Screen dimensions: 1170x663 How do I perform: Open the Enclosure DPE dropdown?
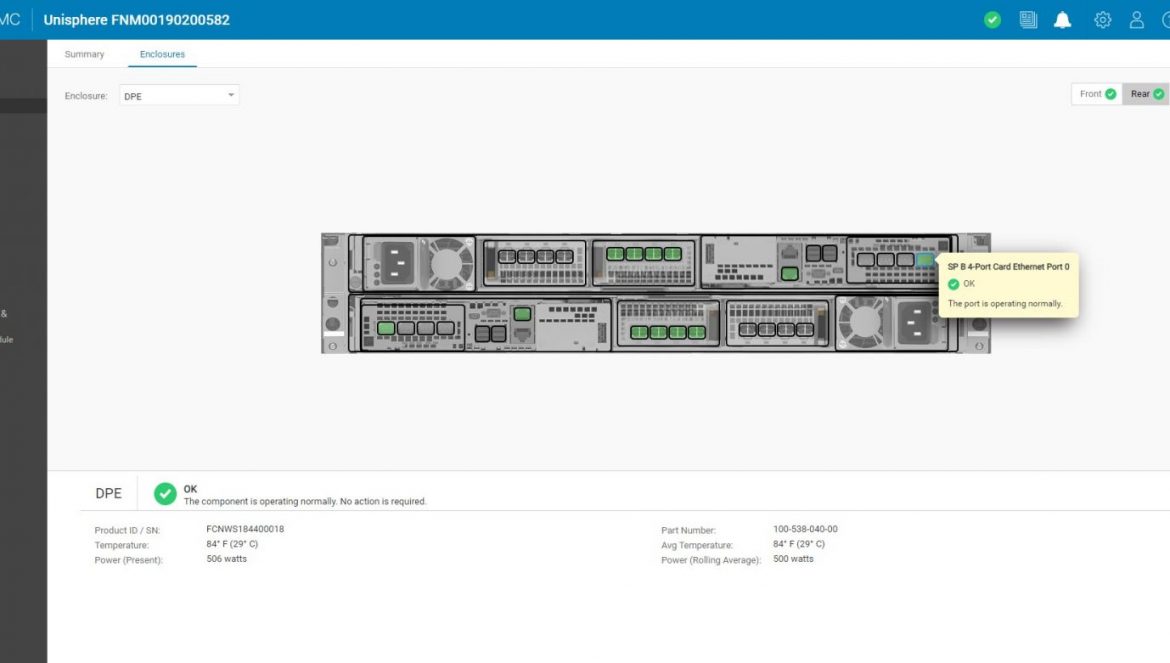tap(179, 95)
